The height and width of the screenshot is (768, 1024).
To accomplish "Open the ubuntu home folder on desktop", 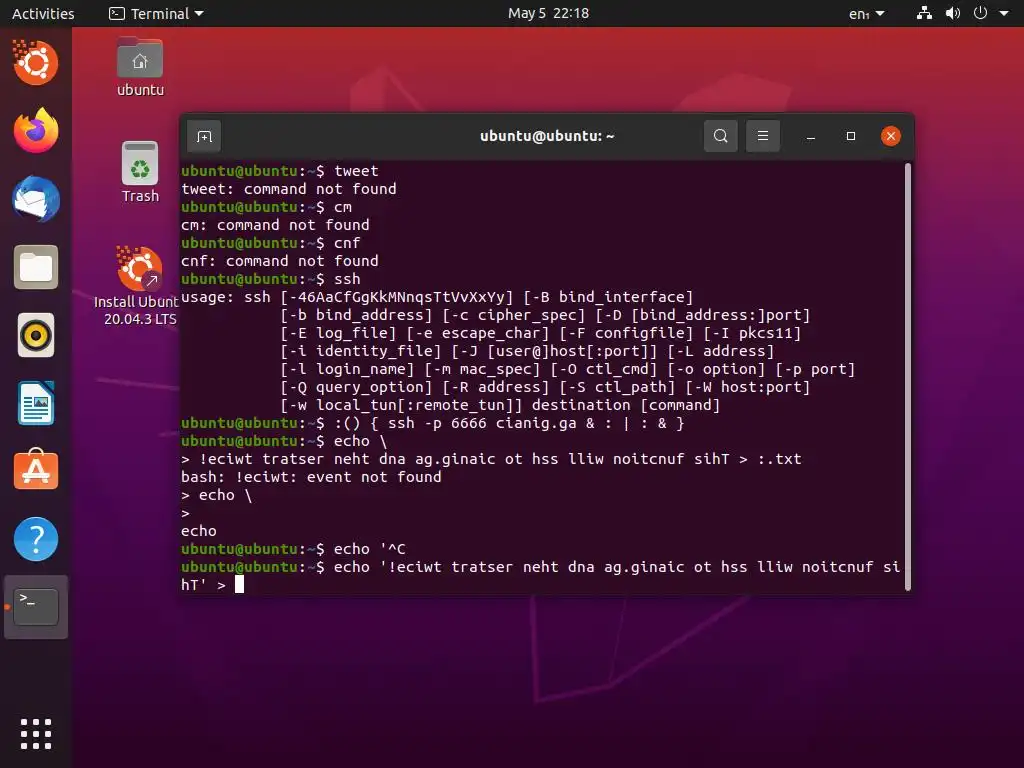I will pos(140,67).
